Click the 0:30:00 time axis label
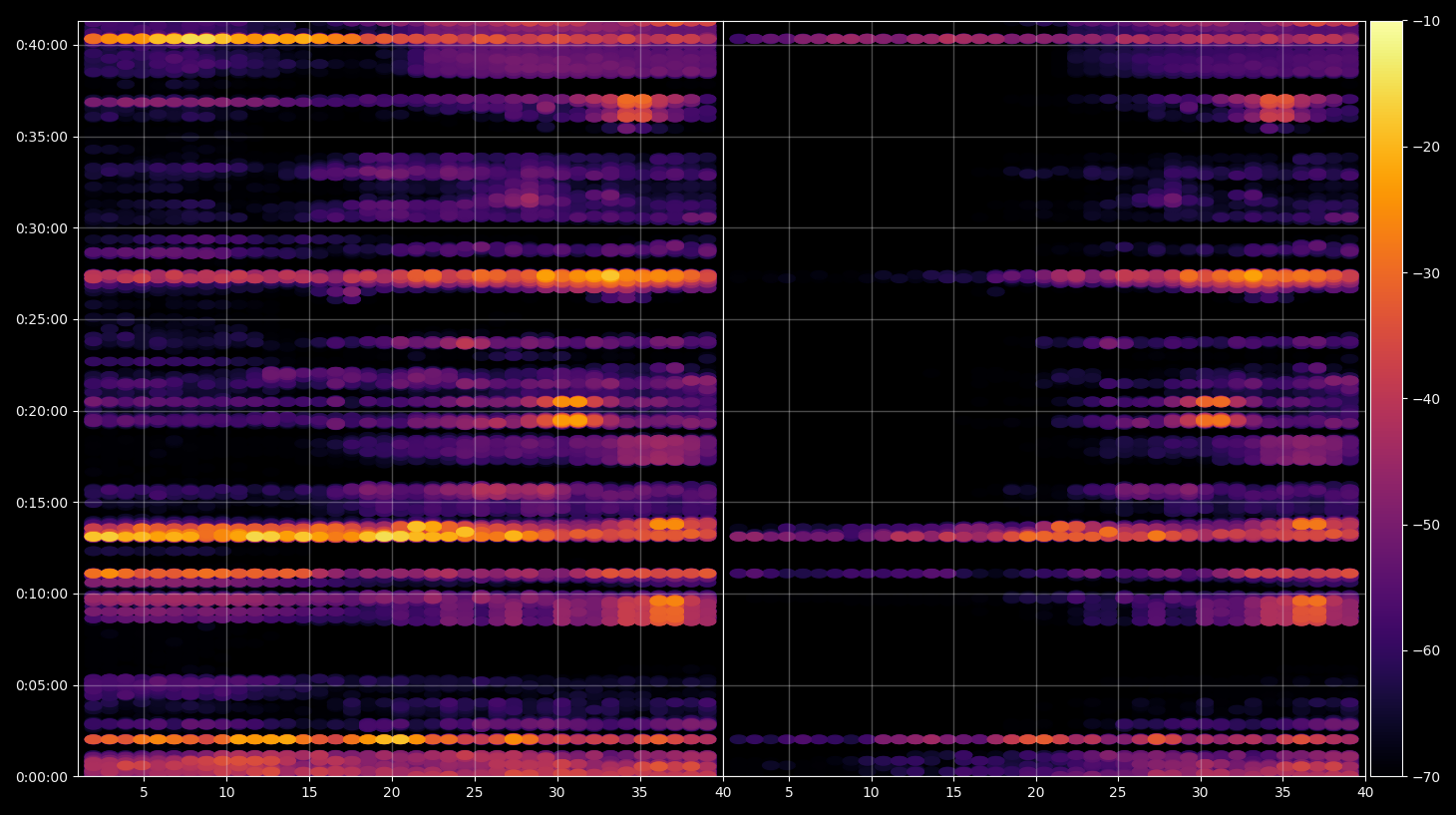The image size is (1456, 815). 42,228
